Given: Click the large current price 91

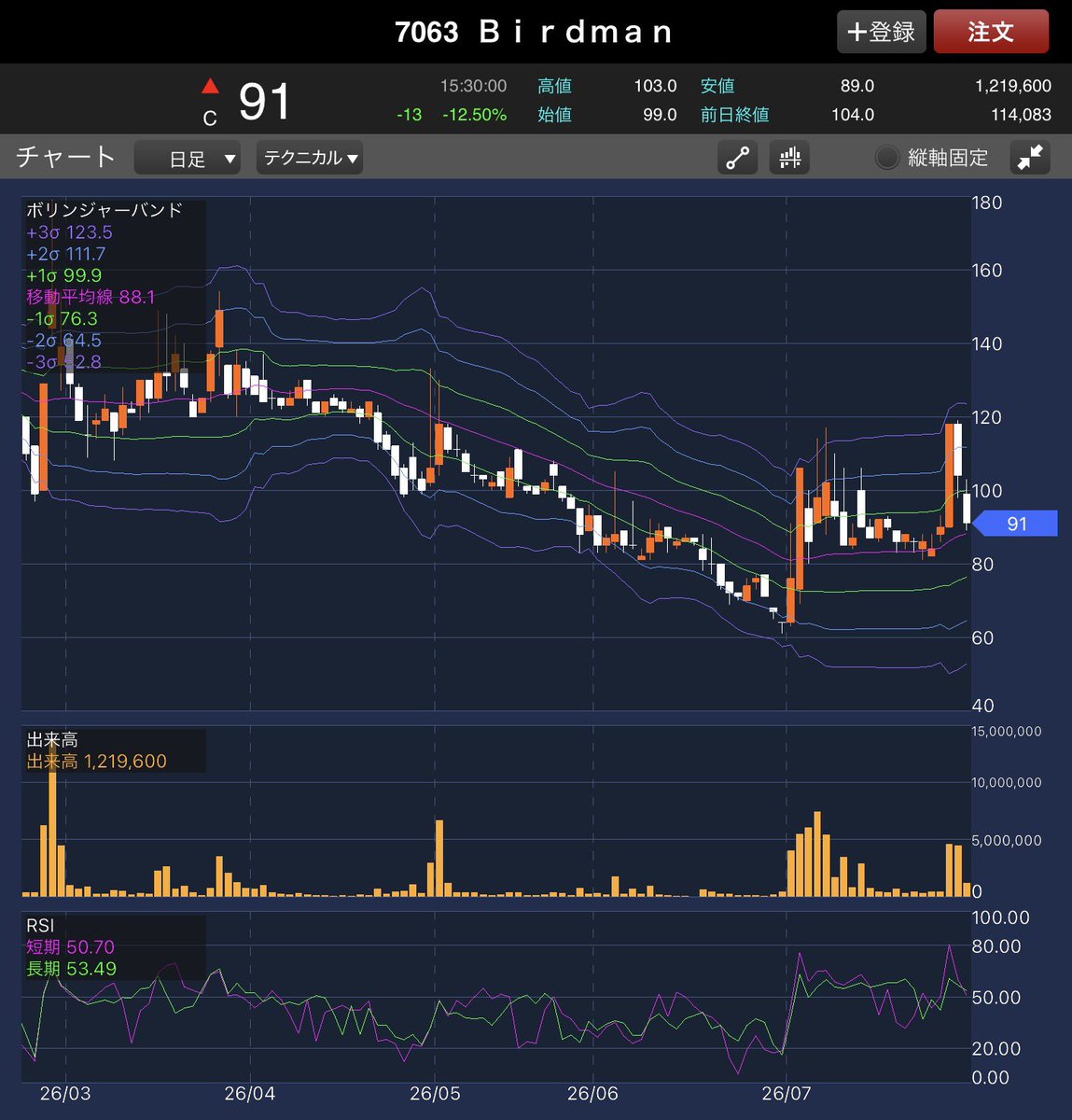Looking at the screenshot, I should 265,102.
